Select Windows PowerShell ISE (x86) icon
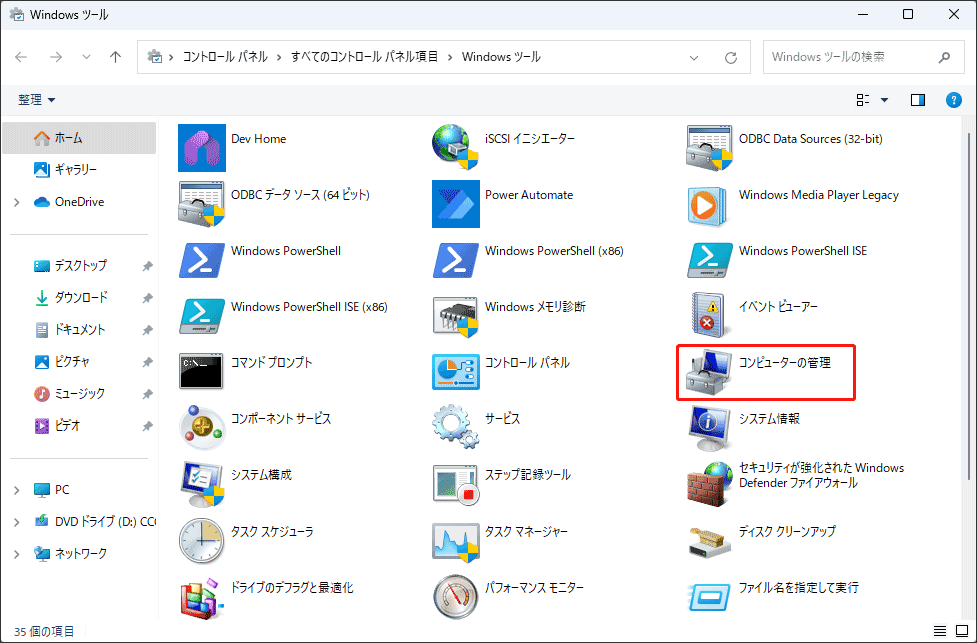The width and height of the screenshot is (977, 643). click(x=202, y=316)
